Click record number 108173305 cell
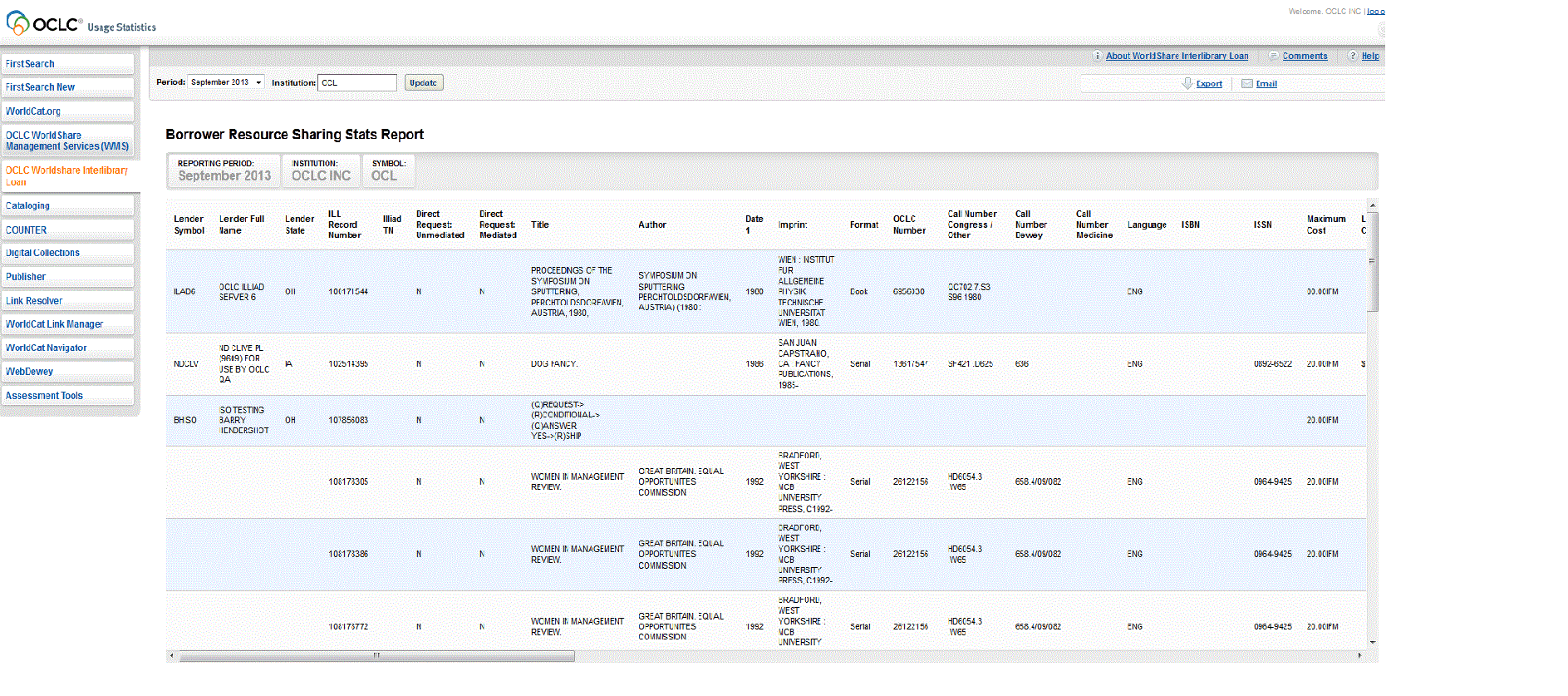This screenshot has height=696, width=1568. [348, 481]
